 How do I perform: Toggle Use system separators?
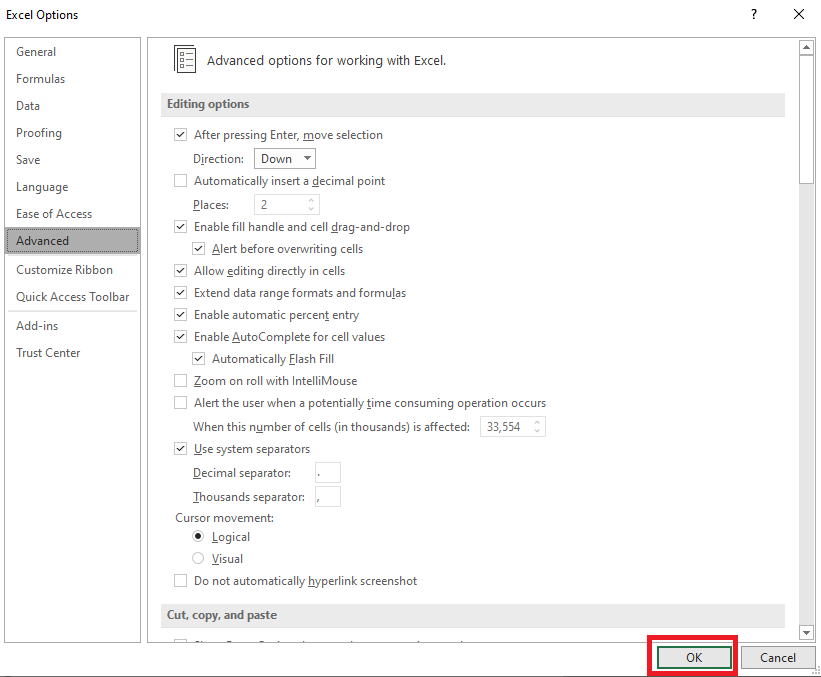point(181,449)
